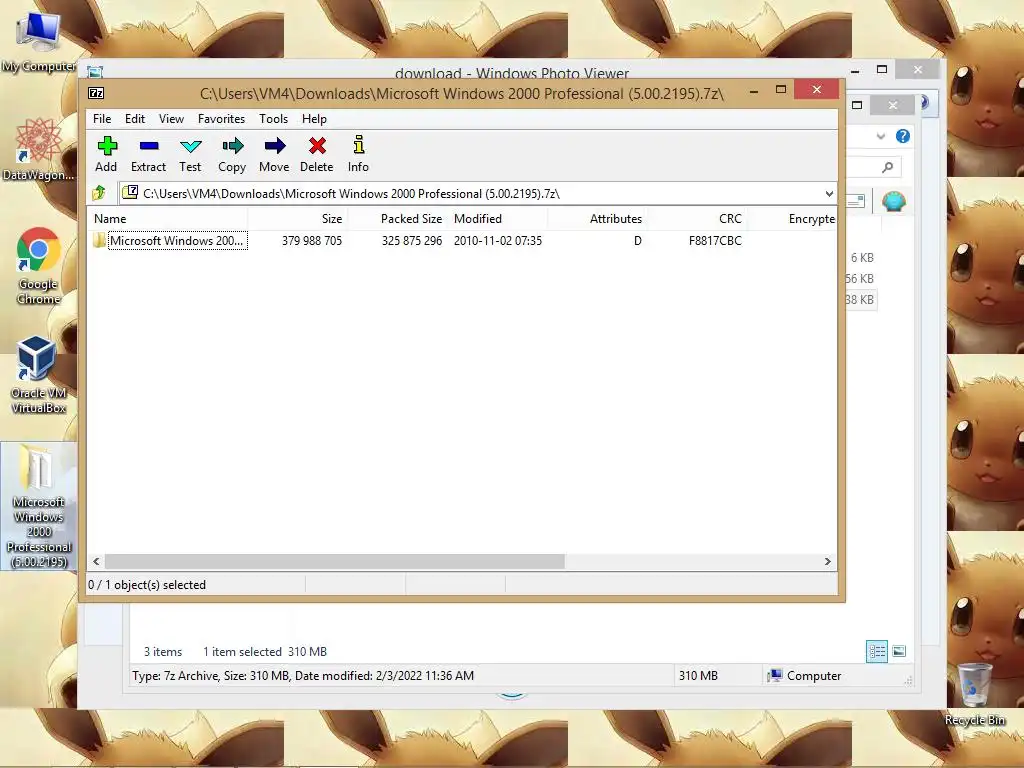Click packed size 325 875 296
The image size is (1024, 768).
[412, 240]
